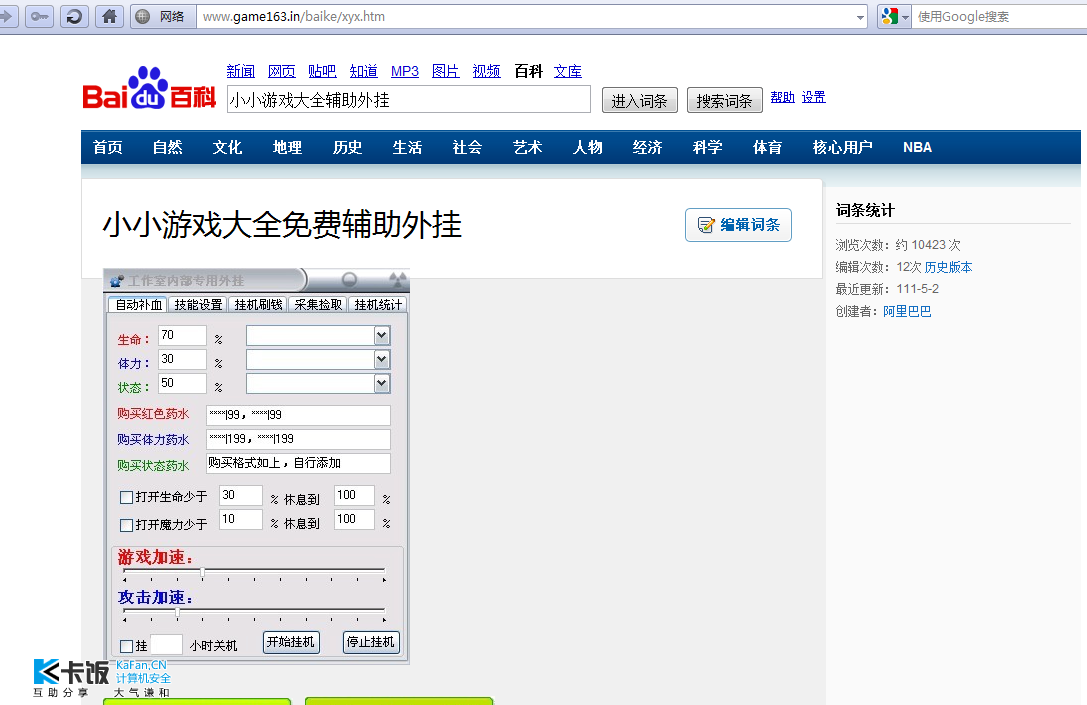Click the 生命 percent field showing 70
The height and width of the screenshot is (705, 1087).
(x=182, y=336)
